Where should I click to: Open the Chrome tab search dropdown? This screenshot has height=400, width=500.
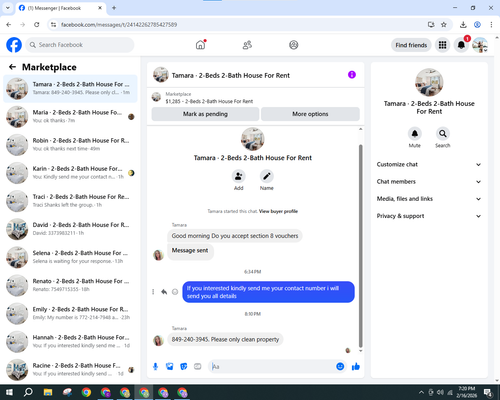[x=8, y=8]
